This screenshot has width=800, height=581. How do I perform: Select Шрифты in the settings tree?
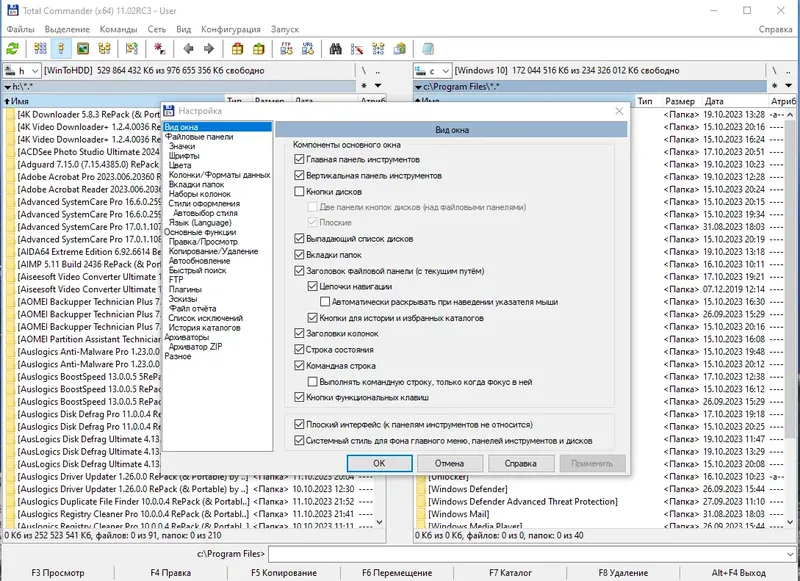(x=184, y=156)
